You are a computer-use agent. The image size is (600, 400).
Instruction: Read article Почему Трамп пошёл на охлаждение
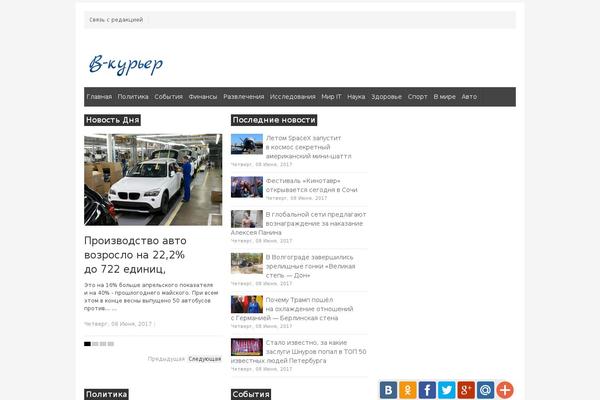click(x=292, y=309)
